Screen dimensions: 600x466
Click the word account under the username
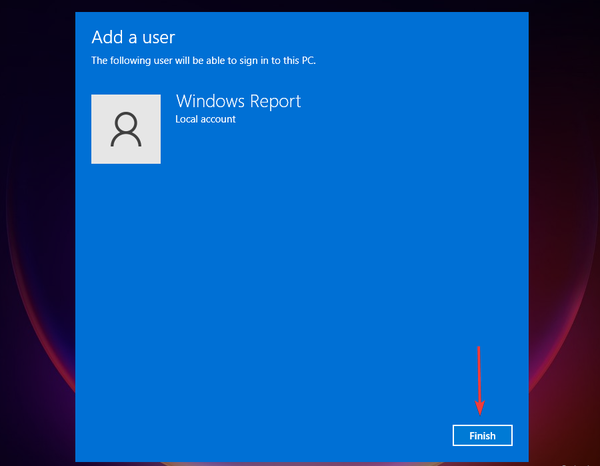218,119
